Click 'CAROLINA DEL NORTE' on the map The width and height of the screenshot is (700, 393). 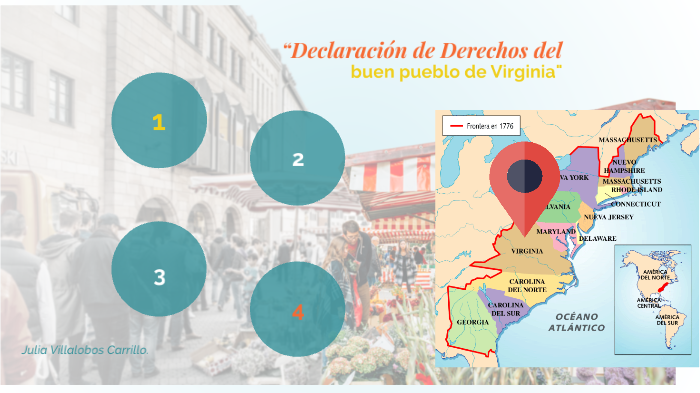(x=527, y=286)
